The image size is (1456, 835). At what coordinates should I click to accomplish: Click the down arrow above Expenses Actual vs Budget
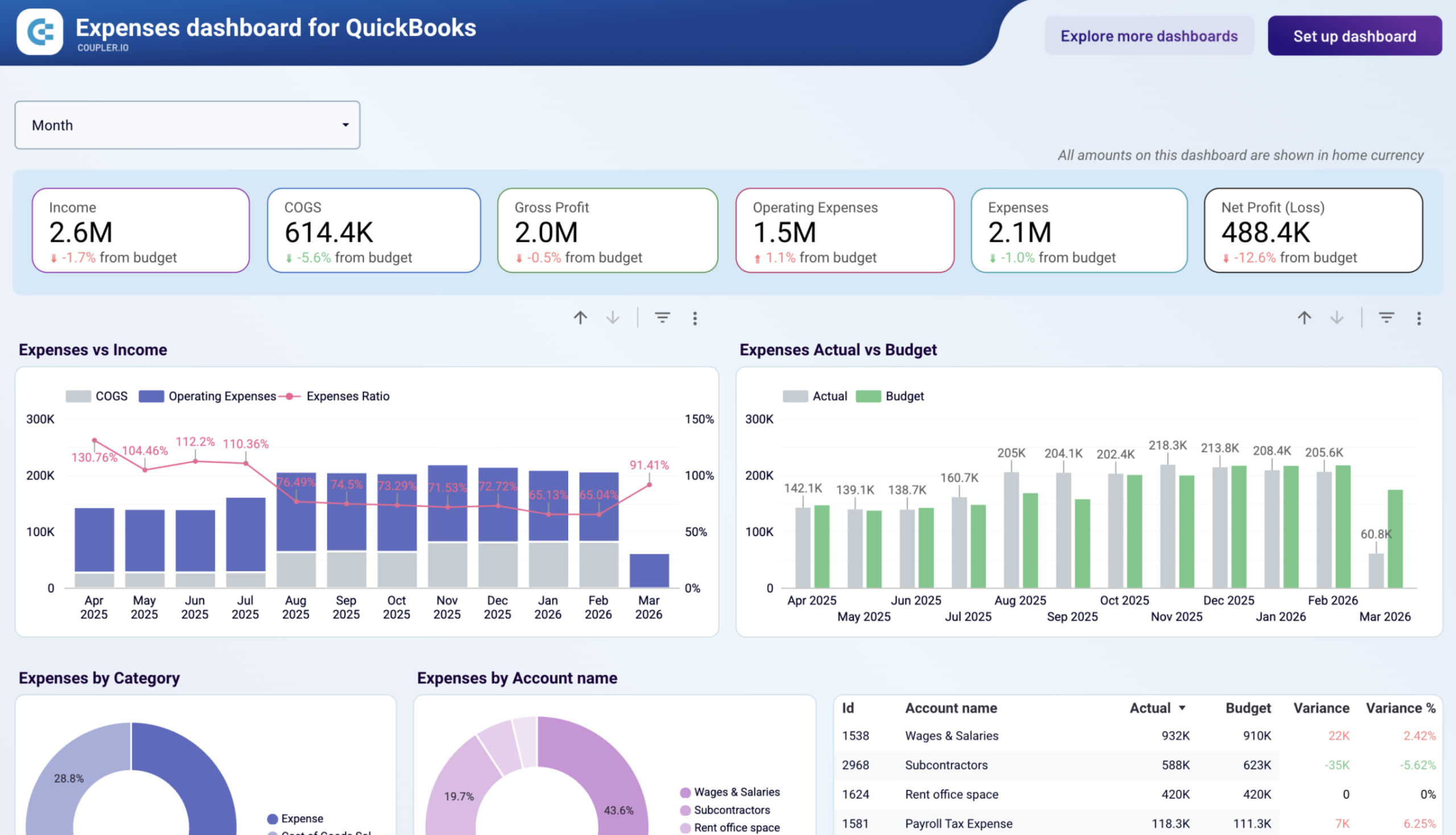click(x=1337, y=318)
